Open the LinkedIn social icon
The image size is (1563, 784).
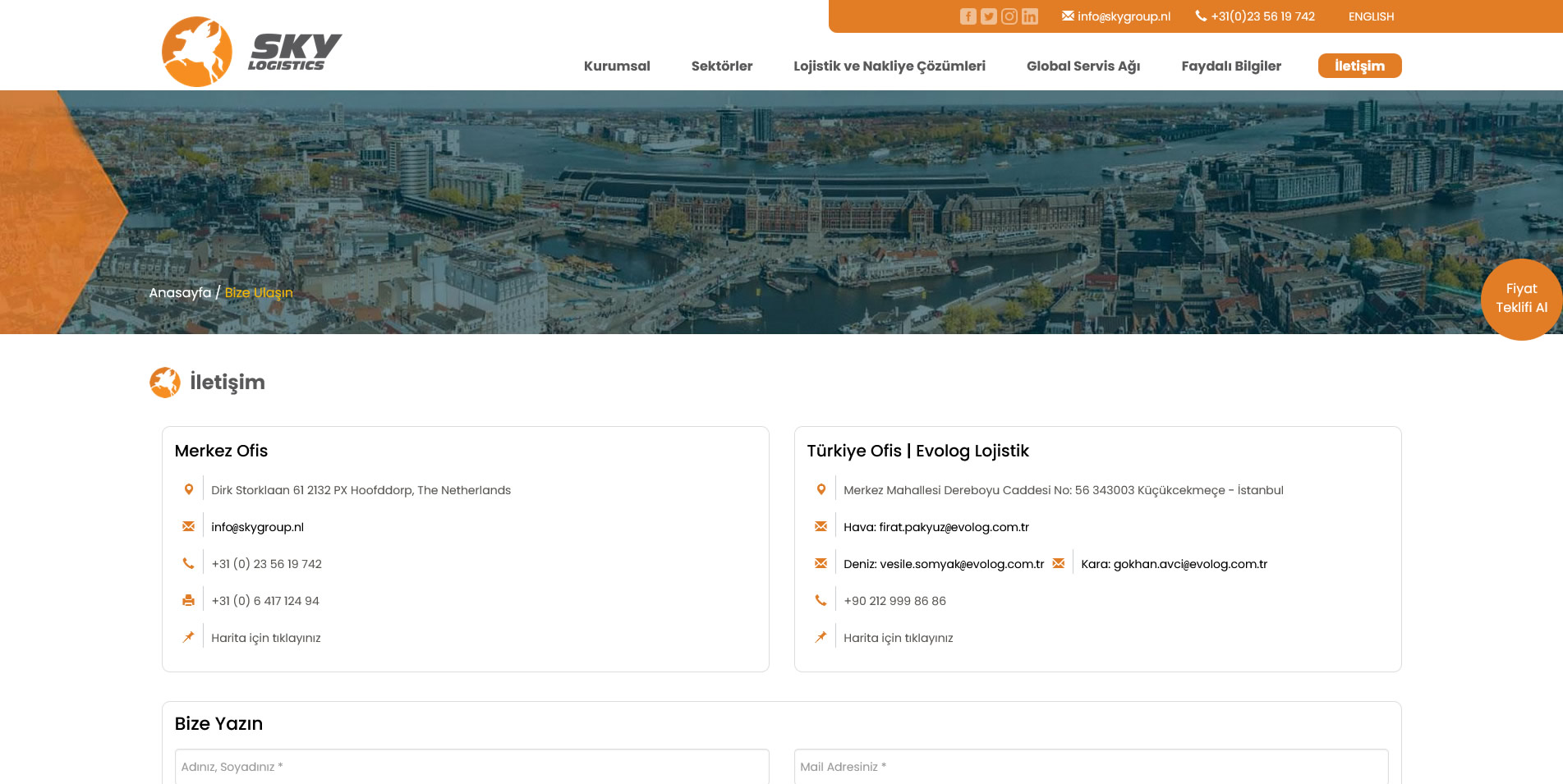coord(1030,16)
